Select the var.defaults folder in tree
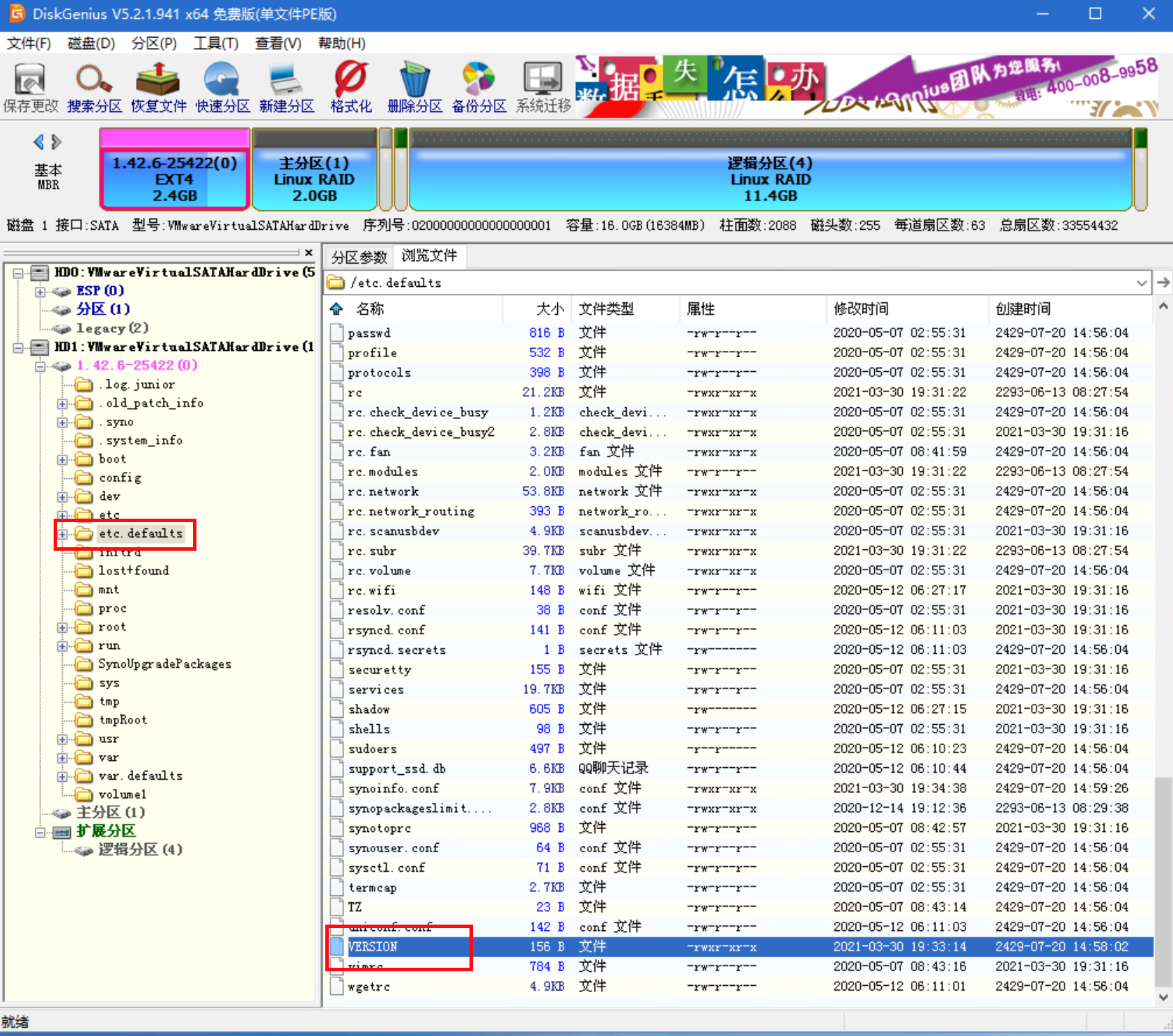 click(140, 776)
